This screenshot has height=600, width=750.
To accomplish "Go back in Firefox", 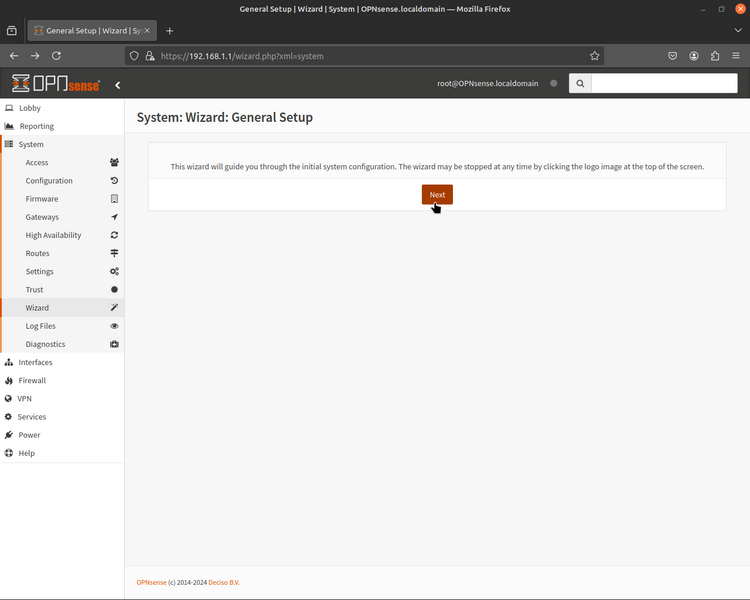I will (x=14, y=56).
